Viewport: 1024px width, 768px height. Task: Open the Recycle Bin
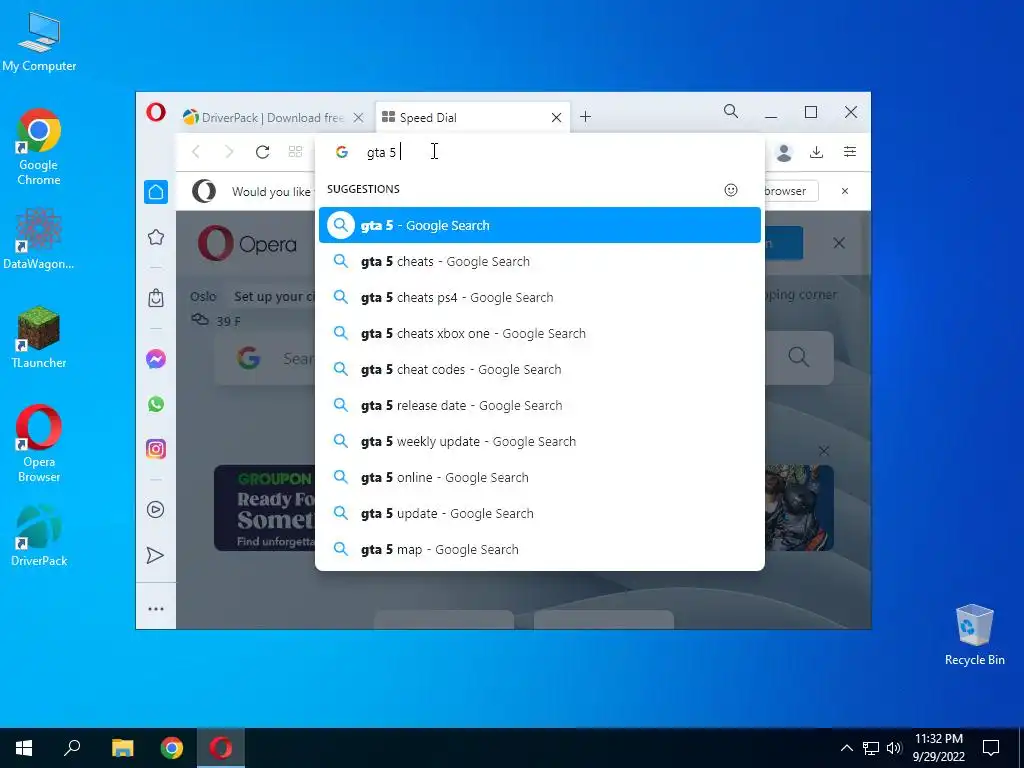click(x=974, y=635)
